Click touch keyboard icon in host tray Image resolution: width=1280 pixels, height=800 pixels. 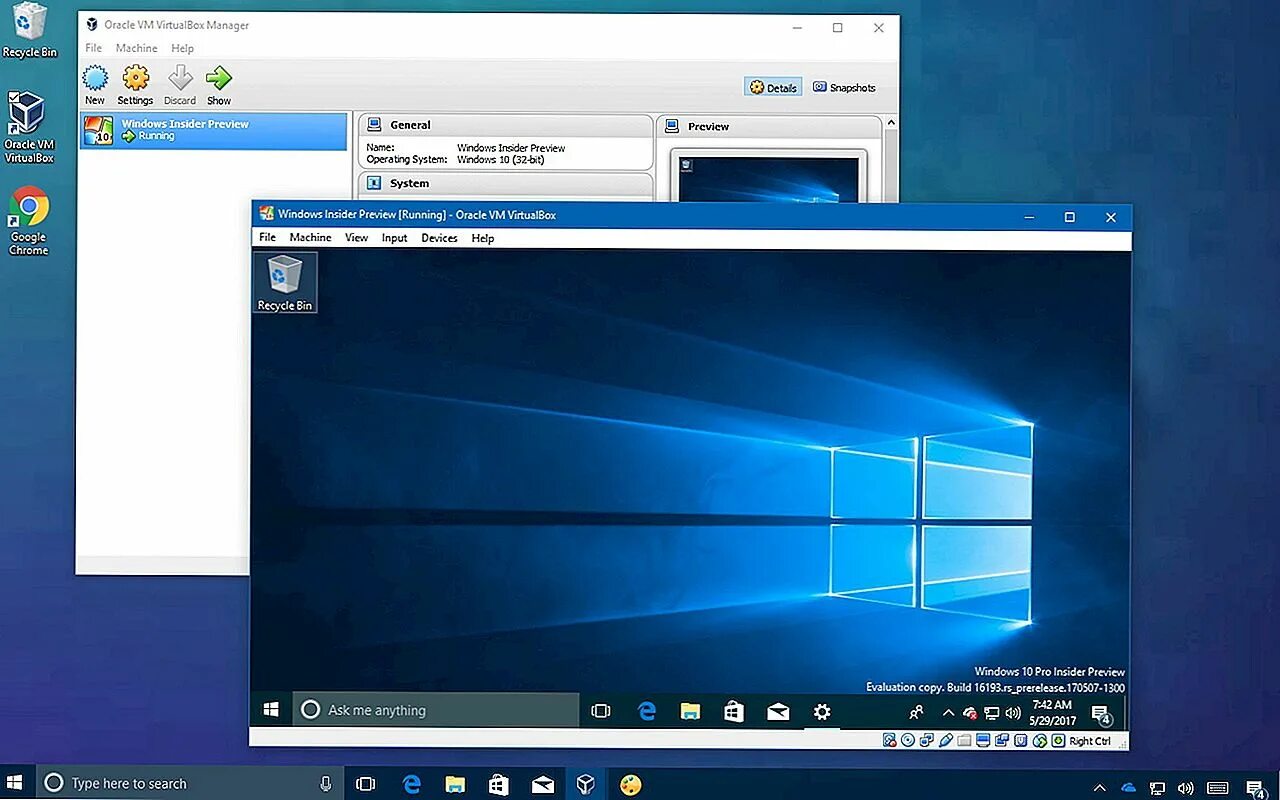(x=1217, y=786)
